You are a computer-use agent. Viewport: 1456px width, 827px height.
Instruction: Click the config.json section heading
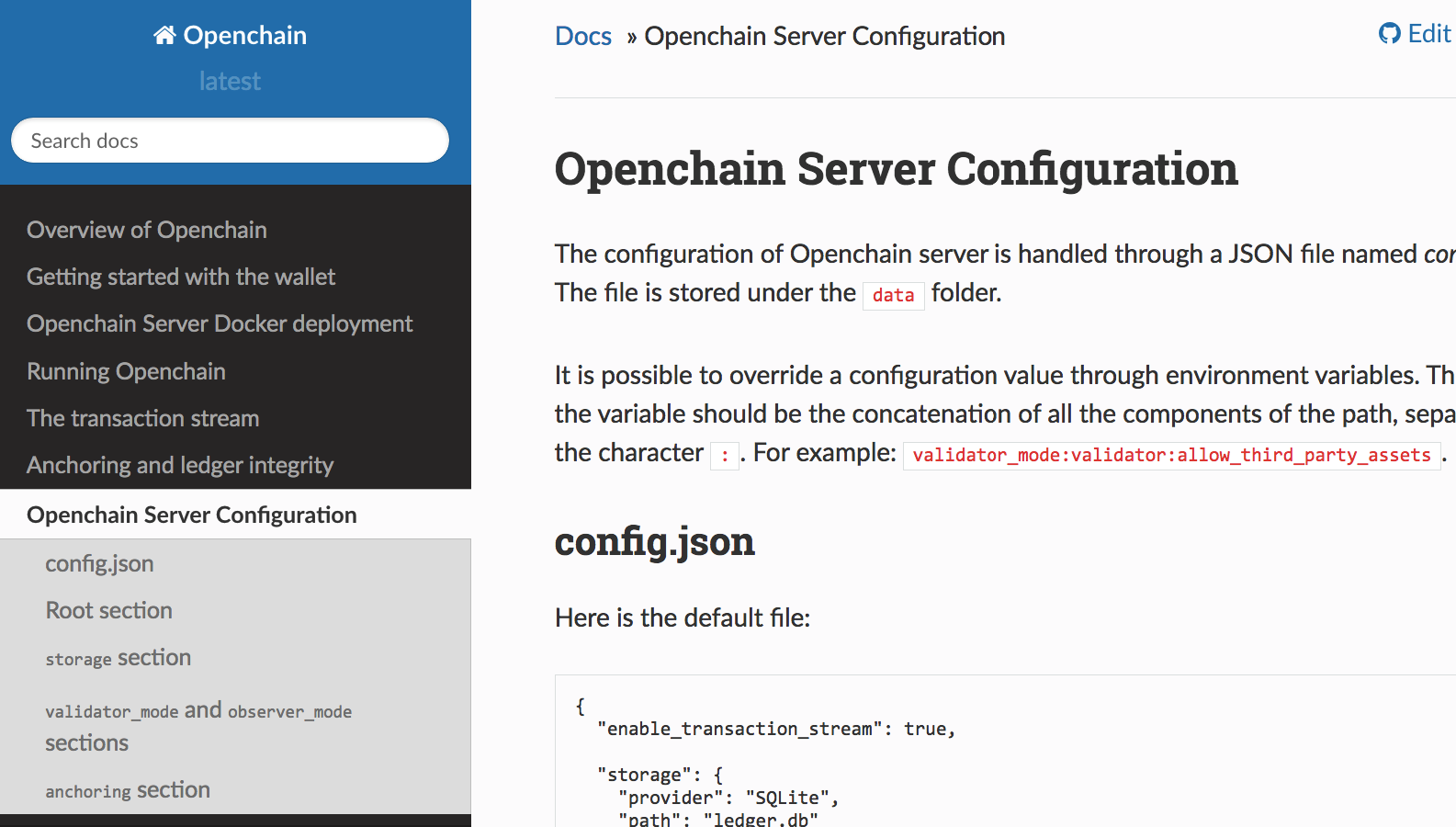tap(655, 541)
